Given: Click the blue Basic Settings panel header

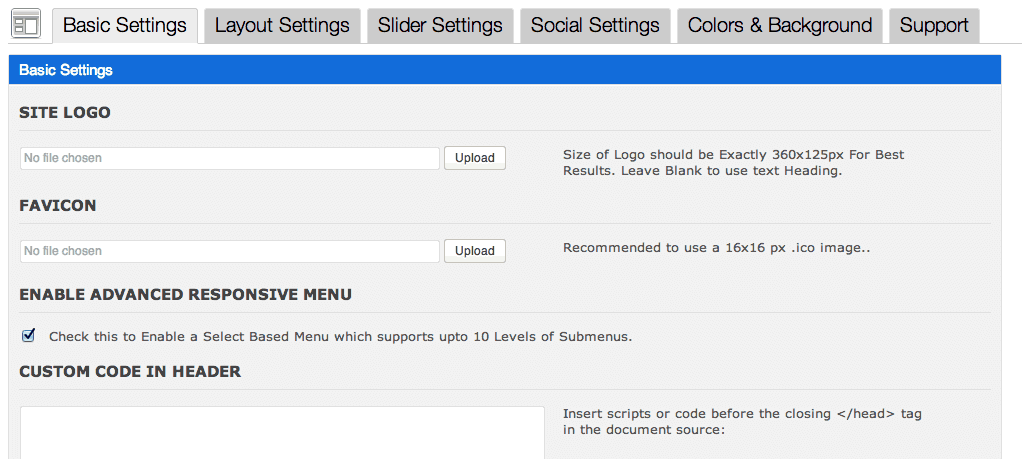Looking at the screenshot, I should click(505, 70).
